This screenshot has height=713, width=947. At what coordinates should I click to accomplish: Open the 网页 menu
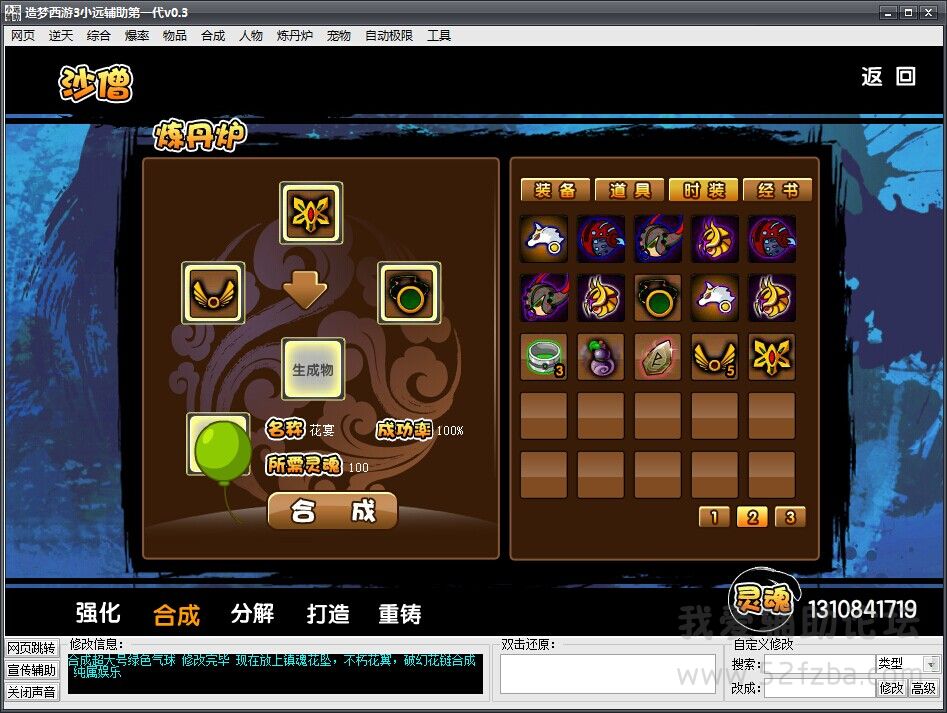coord(23,36)
